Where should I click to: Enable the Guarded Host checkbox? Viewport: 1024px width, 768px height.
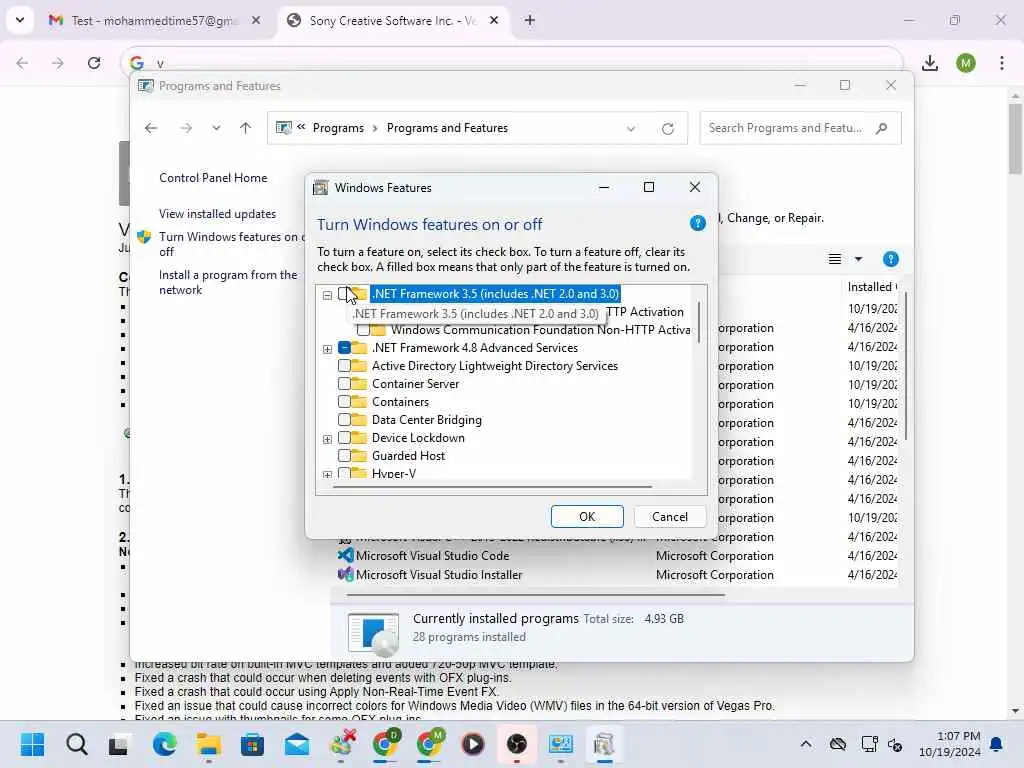tap(344, 456)
